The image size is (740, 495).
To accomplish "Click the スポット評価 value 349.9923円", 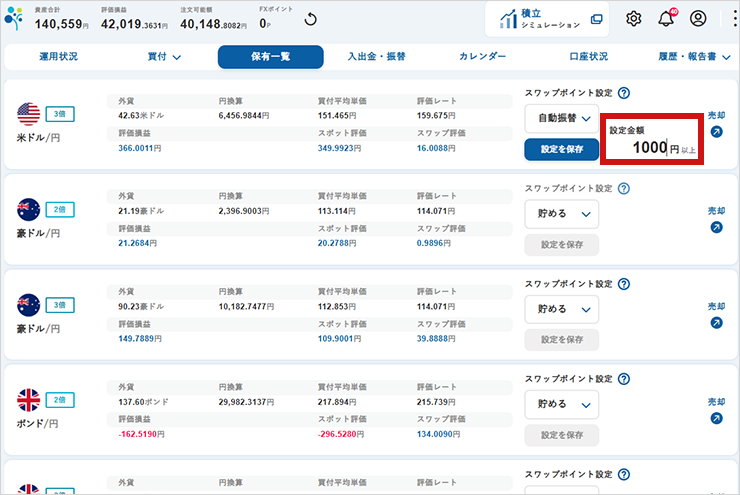I will click(339, 148).
